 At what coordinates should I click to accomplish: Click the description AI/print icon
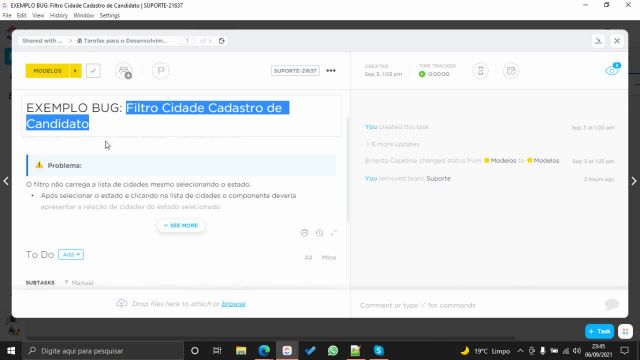tap(304, 233)
